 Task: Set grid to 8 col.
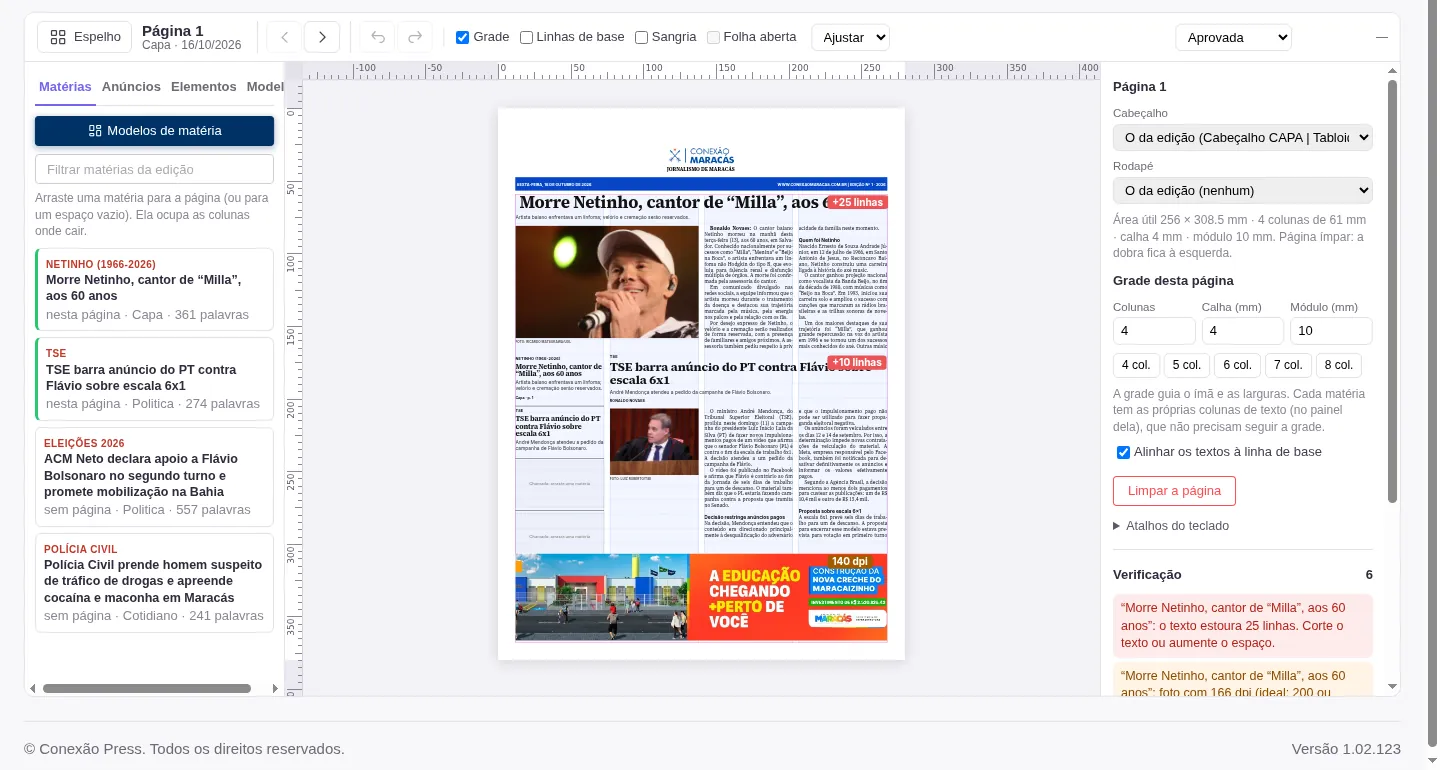1339,365
